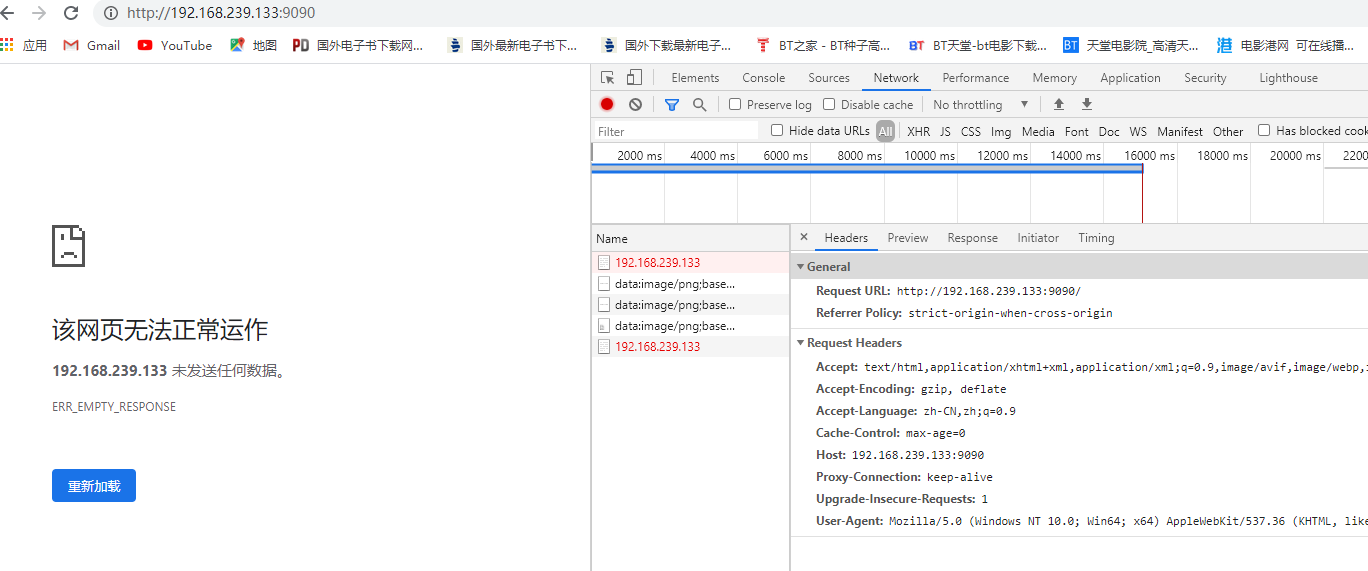
Task: Toggle the network filter funnel icon
Action: click(x=672, y=104)
